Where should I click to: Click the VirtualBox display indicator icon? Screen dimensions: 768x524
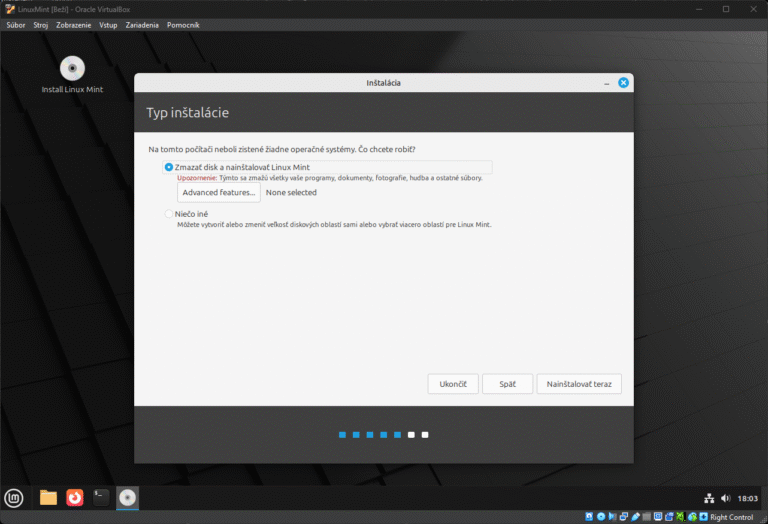[x=658, y=517]
